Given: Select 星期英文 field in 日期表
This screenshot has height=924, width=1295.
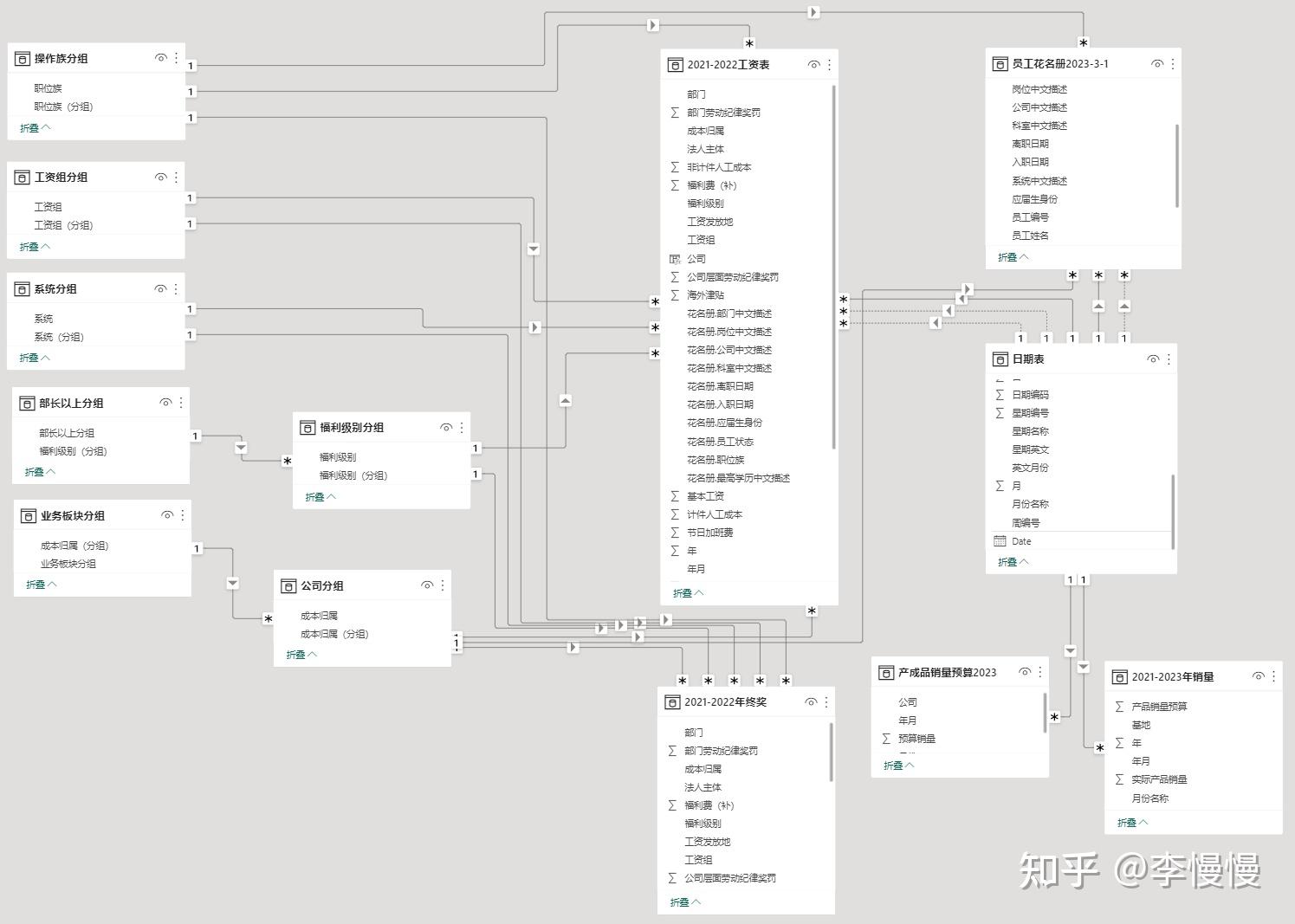Looking at the screenshot, I should coord(1030,449).
